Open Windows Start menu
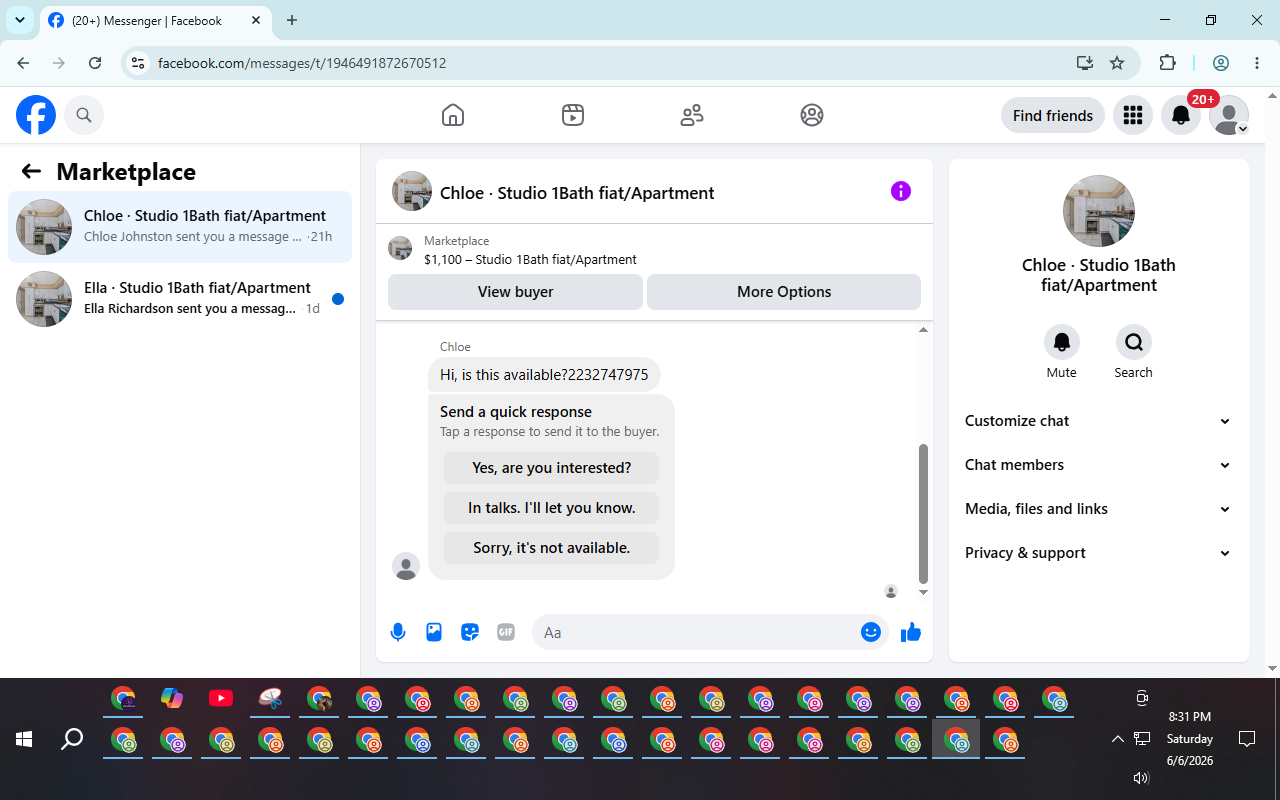1280x800 pixels. pos(24,739)
